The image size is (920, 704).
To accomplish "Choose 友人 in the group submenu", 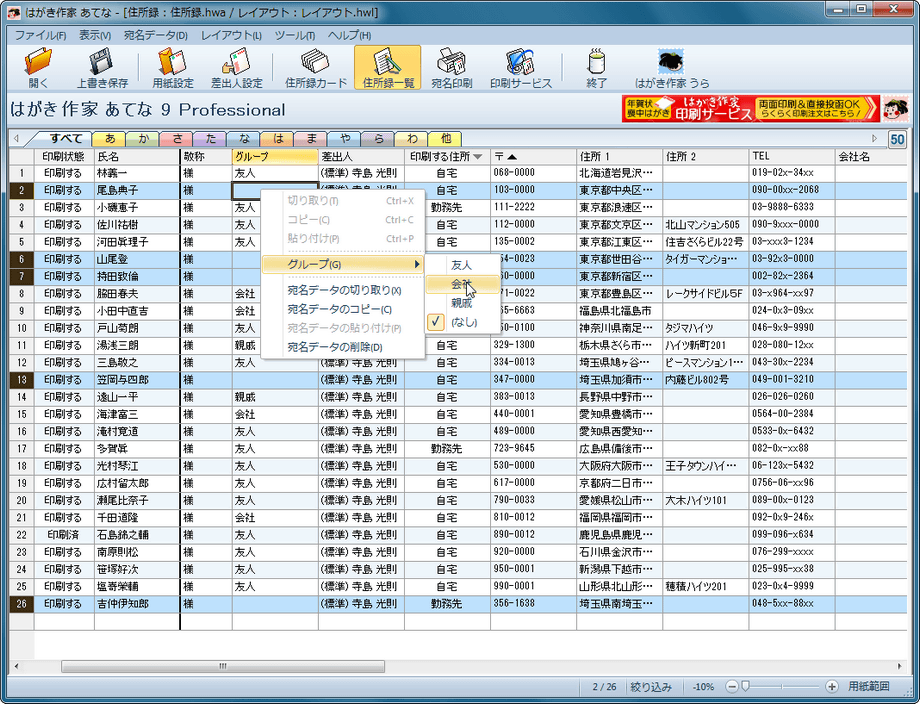I will coord(462,265).
